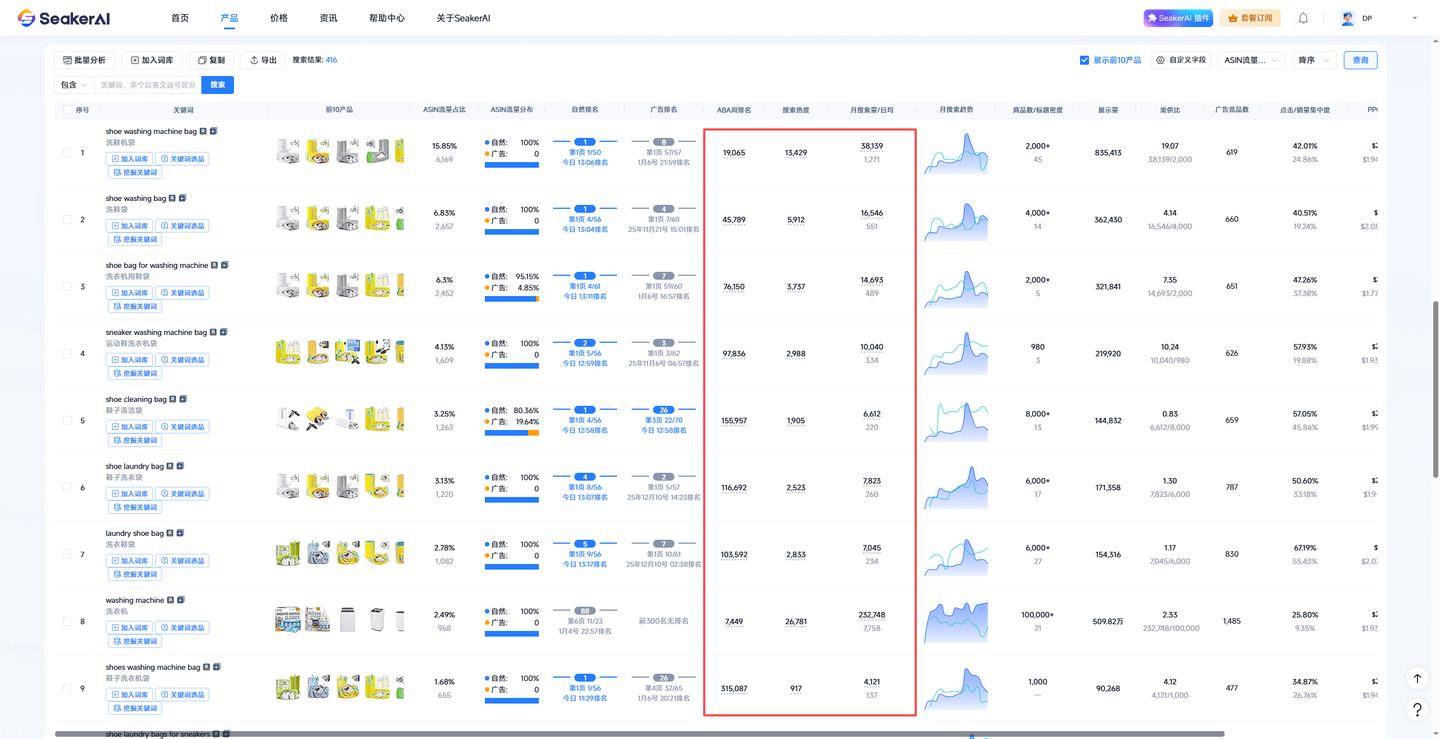Image resolution: width=1440 pixels, height=739 pixels.
Task: Open the 降序 sort order dropdown
Action: pyautogui.click(x=1314, y=60)
